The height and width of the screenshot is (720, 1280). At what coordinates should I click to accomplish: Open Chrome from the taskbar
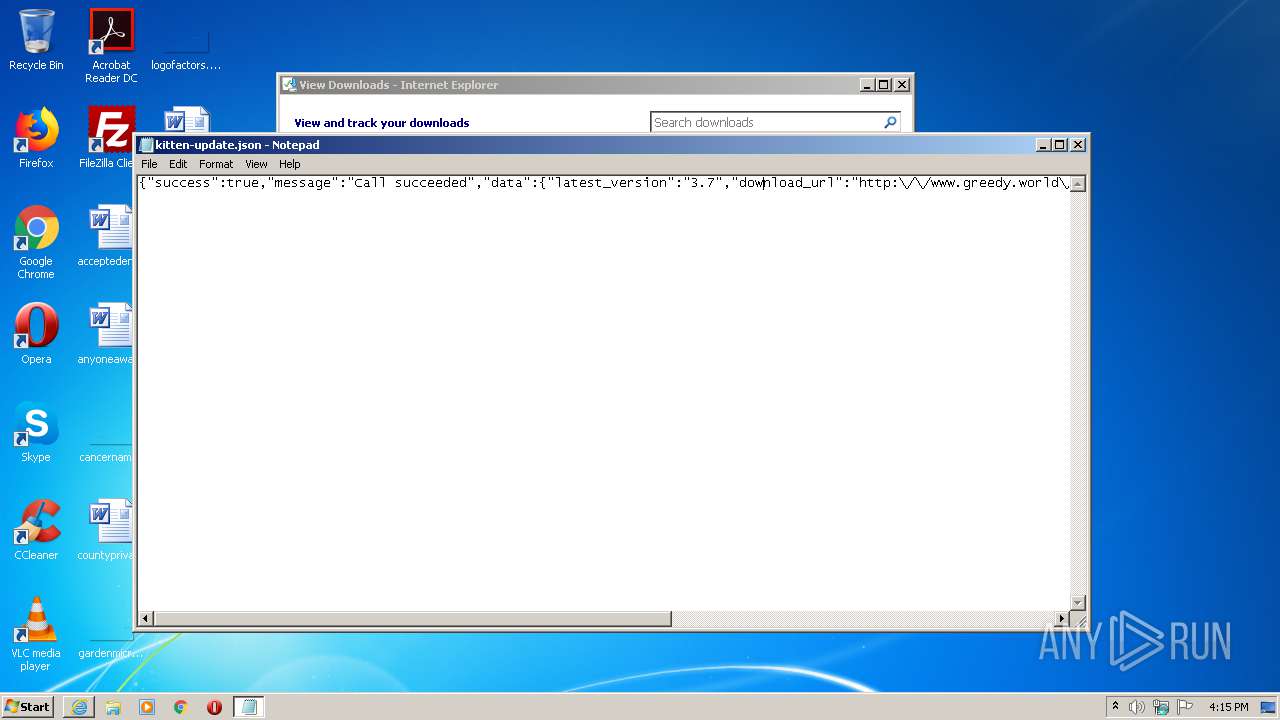pyautogui.click(x=181, y=707)
